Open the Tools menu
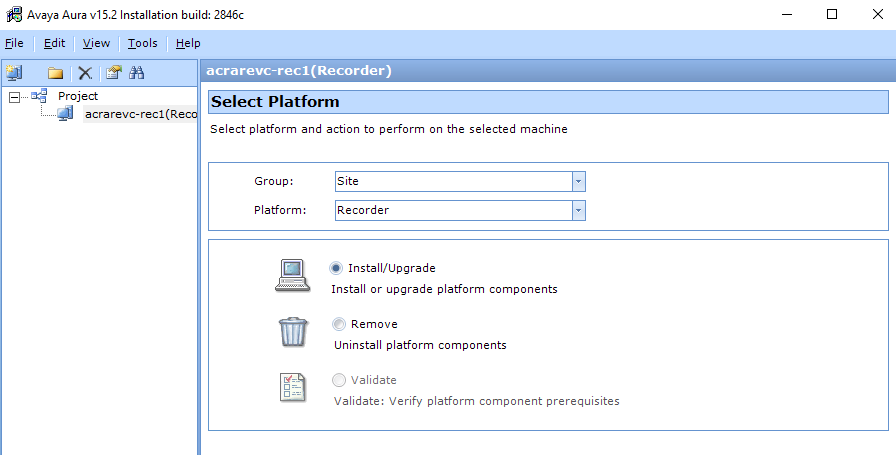 [142, 43]
